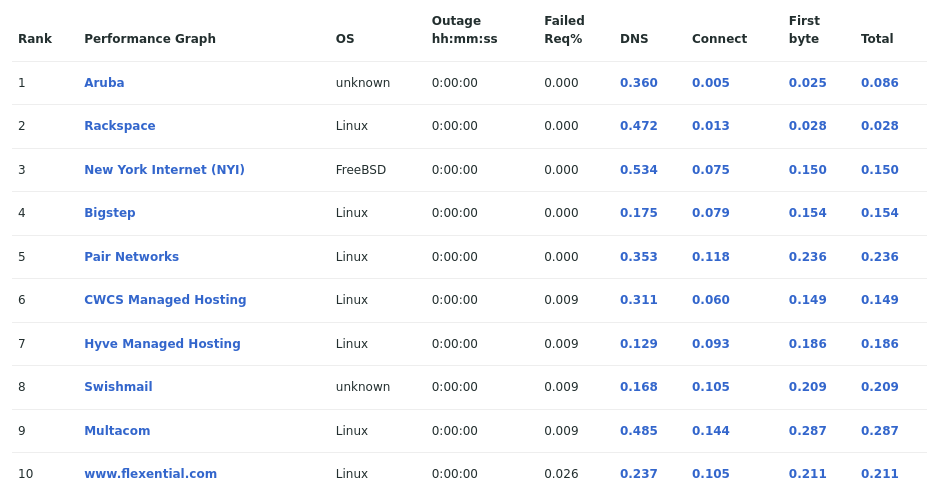Click Rackspace's Connect value 0.013
The height and width of the screenshot is (495, 939).
[711, 126]
